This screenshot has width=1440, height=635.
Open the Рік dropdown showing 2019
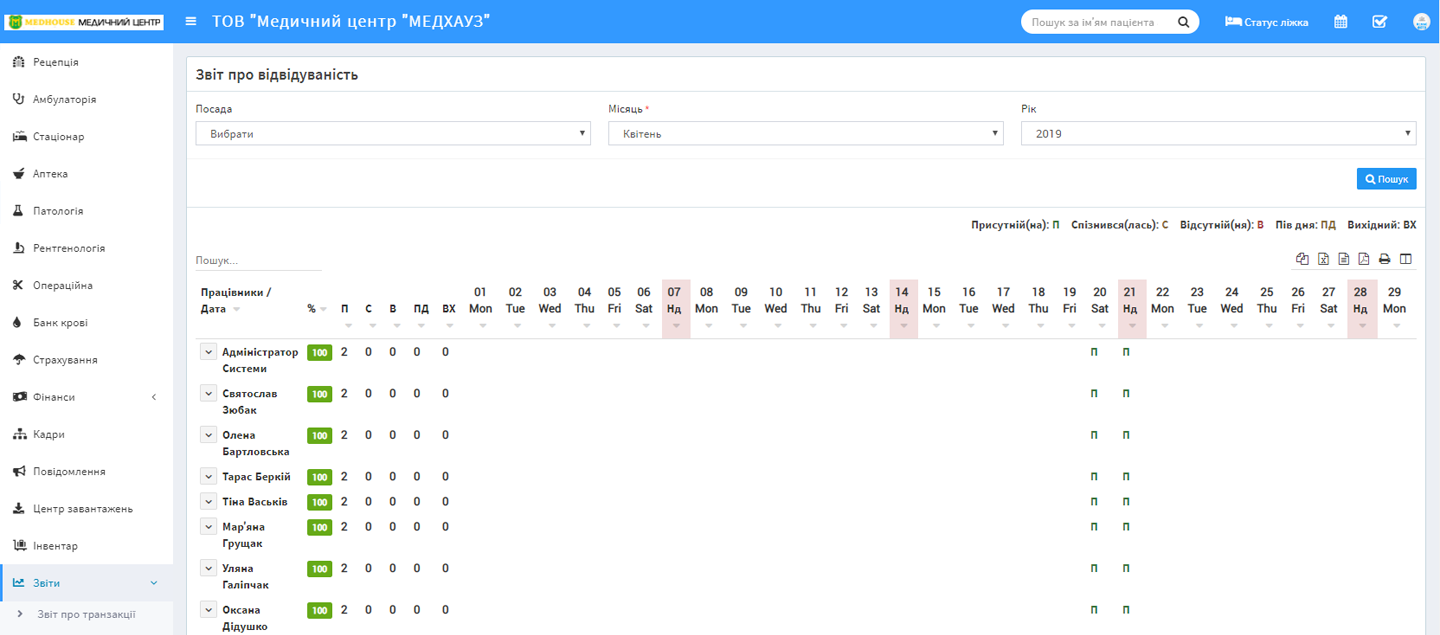(1218, 133)
